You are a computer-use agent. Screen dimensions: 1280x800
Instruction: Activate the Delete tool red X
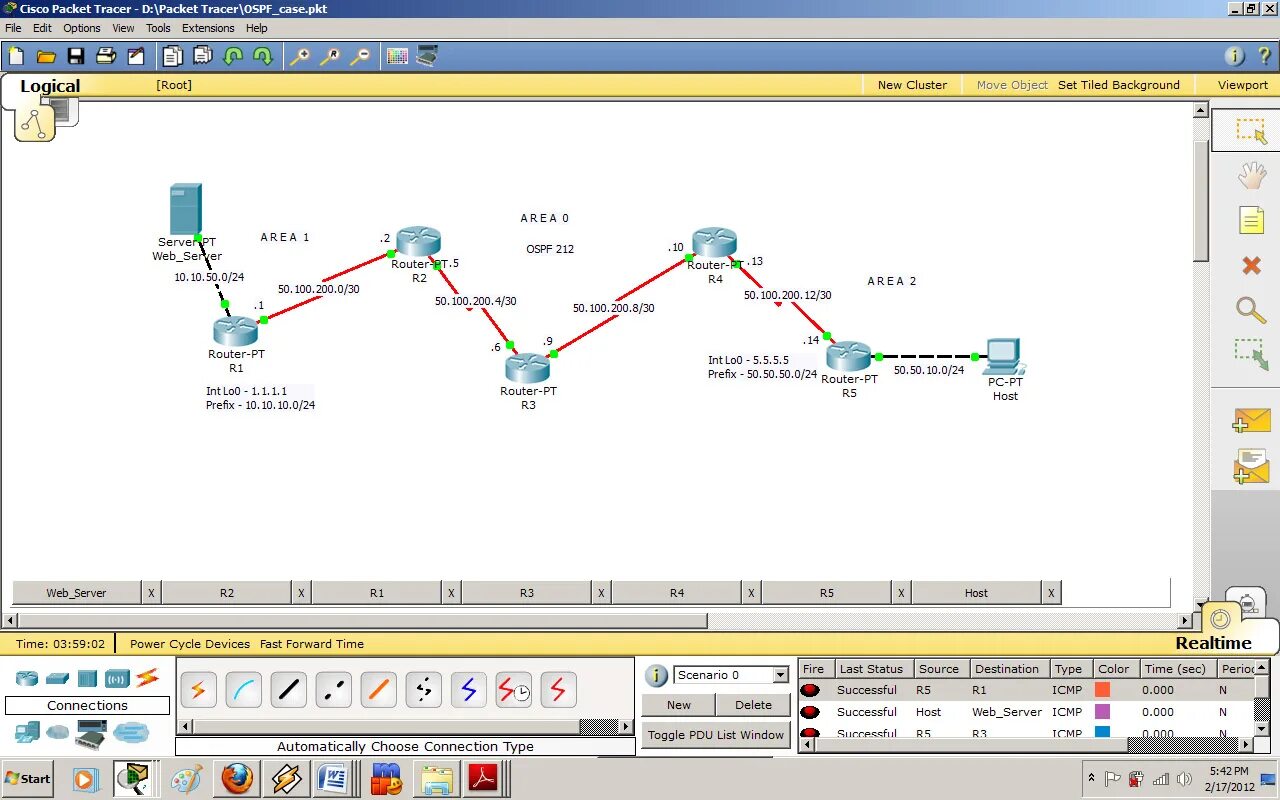click(x=1251, y=265)
